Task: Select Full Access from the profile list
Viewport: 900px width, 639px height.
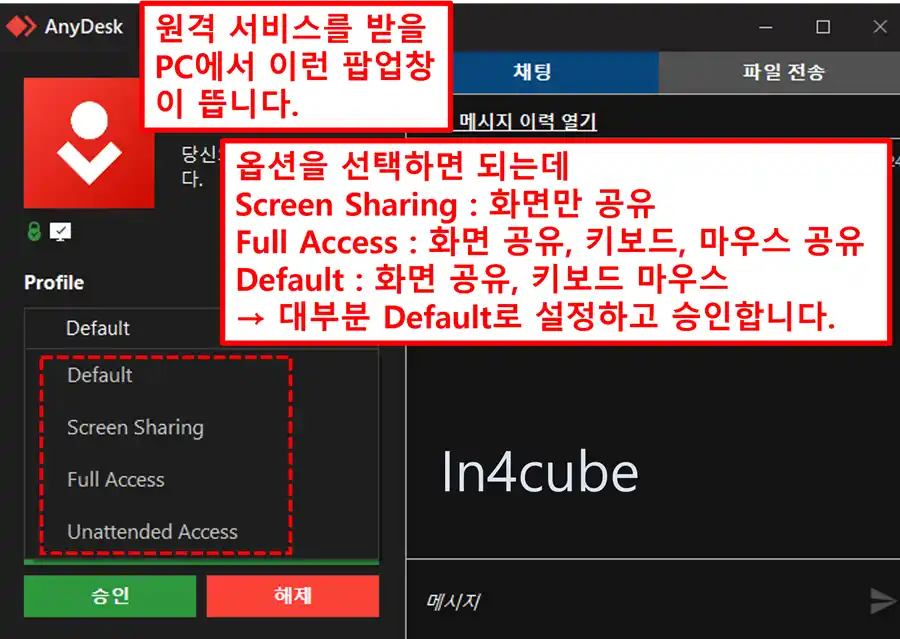Action: coord(115,479)
